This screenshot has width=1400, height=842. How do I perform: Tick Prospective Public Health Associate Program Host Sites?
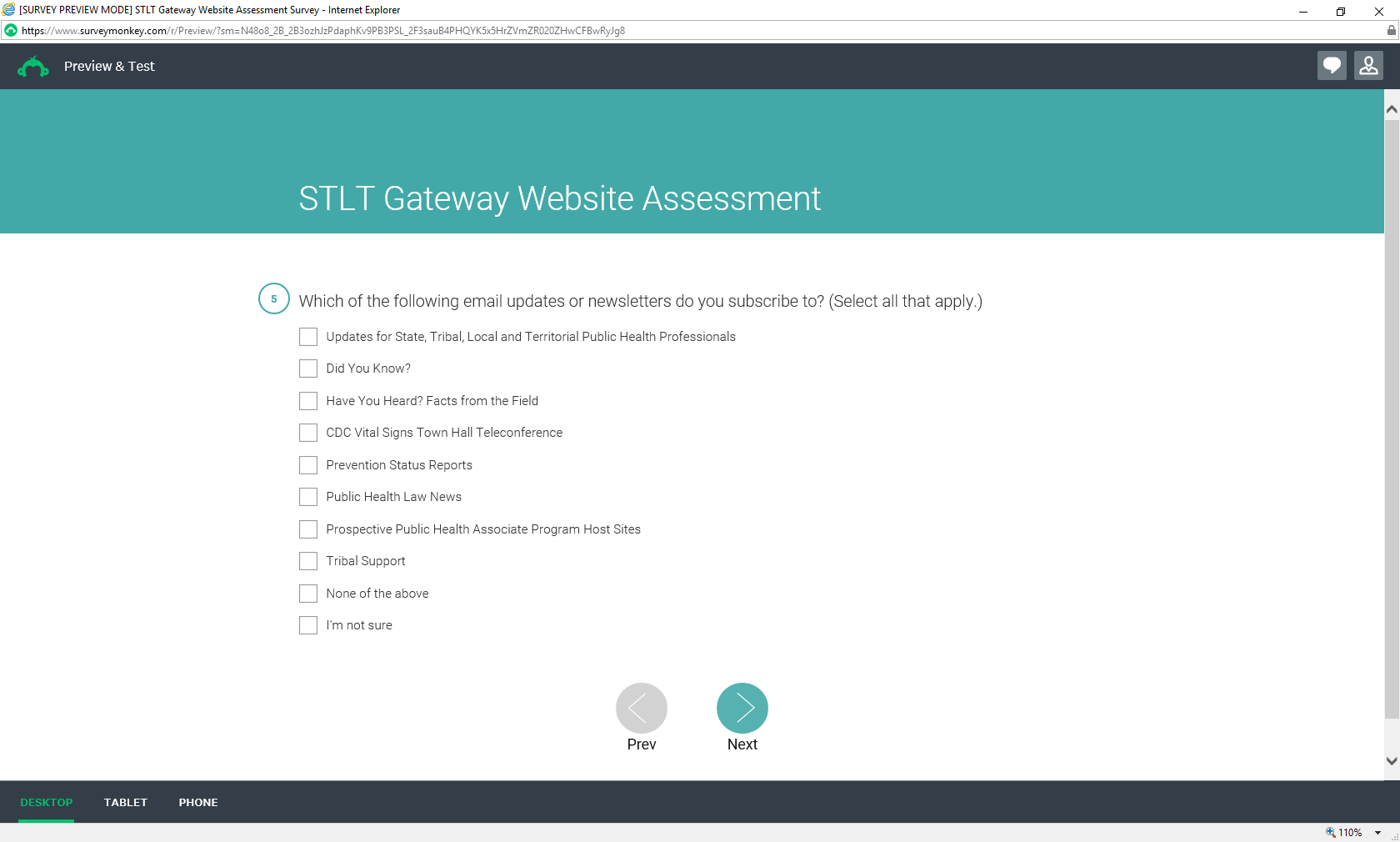point(308,529)
